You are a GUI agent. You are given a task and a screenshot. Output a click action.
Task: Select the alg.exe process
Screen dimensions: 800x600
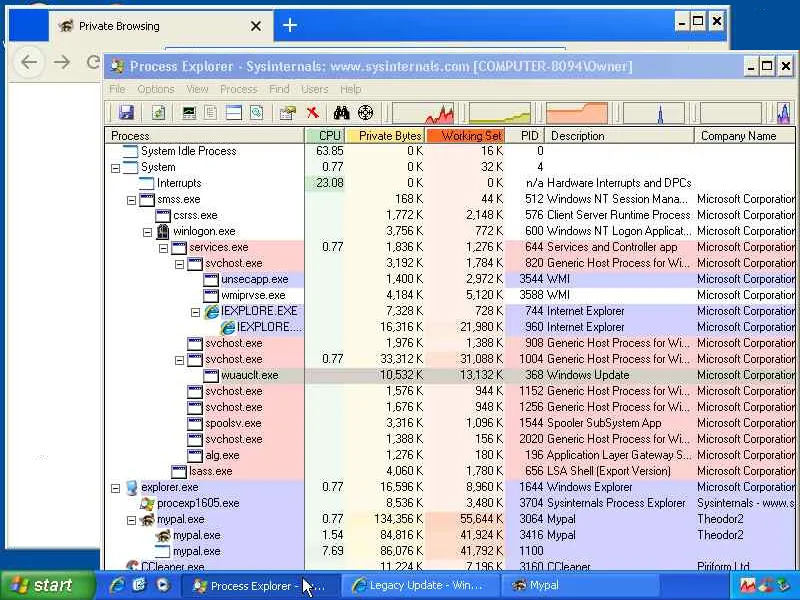449,455
